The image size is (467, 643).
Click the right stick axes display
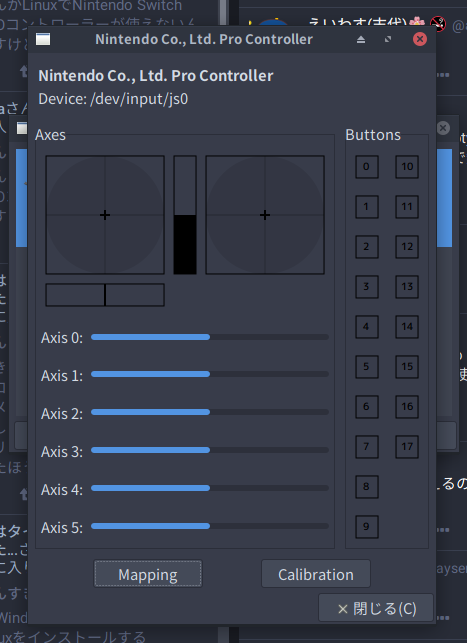[x=265, y=214]
